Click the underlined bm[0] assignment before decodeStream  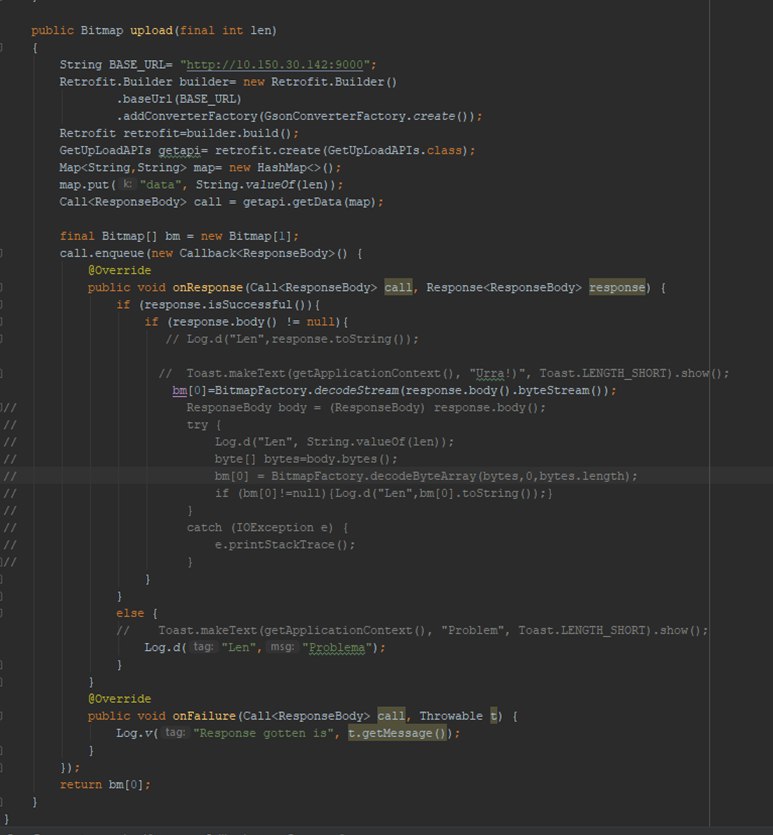click(x=189, y=390)
